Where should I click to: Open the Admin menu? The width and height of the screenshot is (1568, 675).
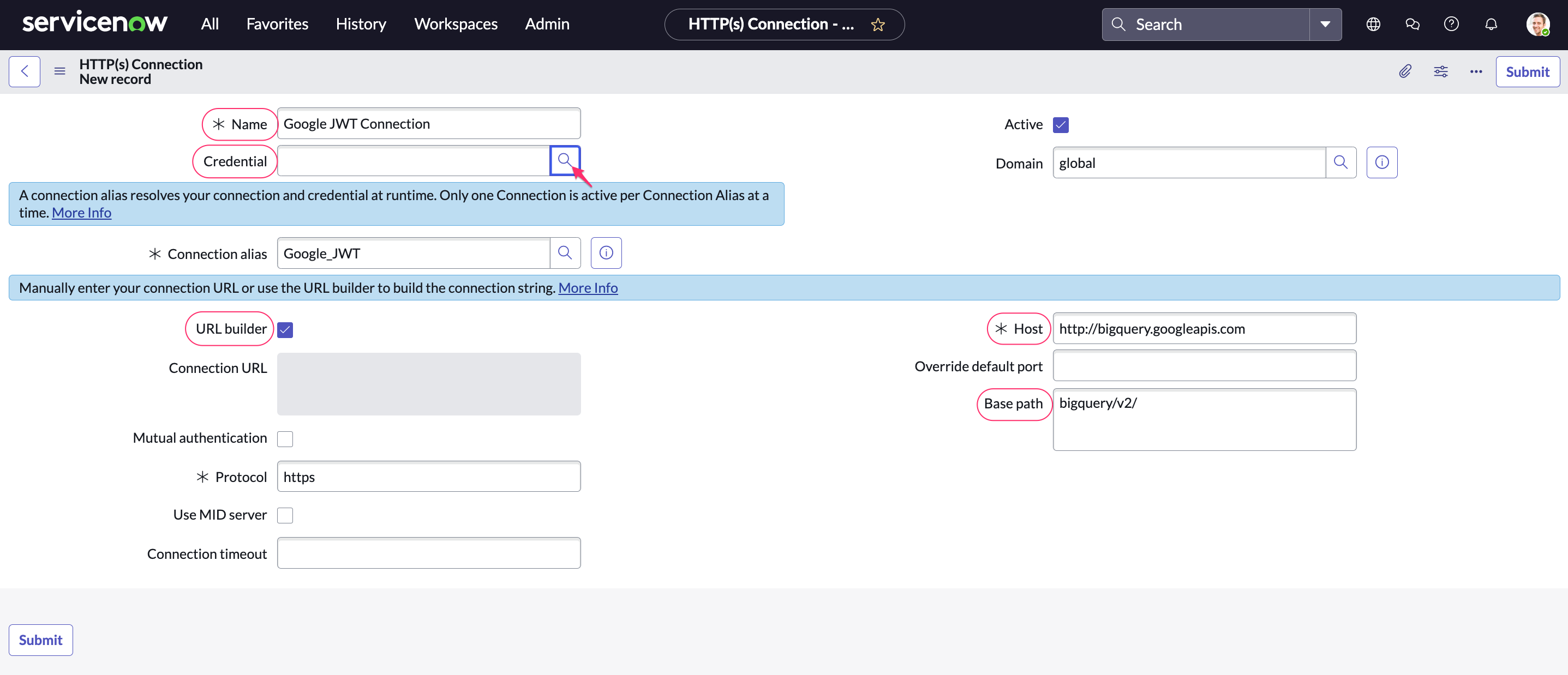point(547,23)
